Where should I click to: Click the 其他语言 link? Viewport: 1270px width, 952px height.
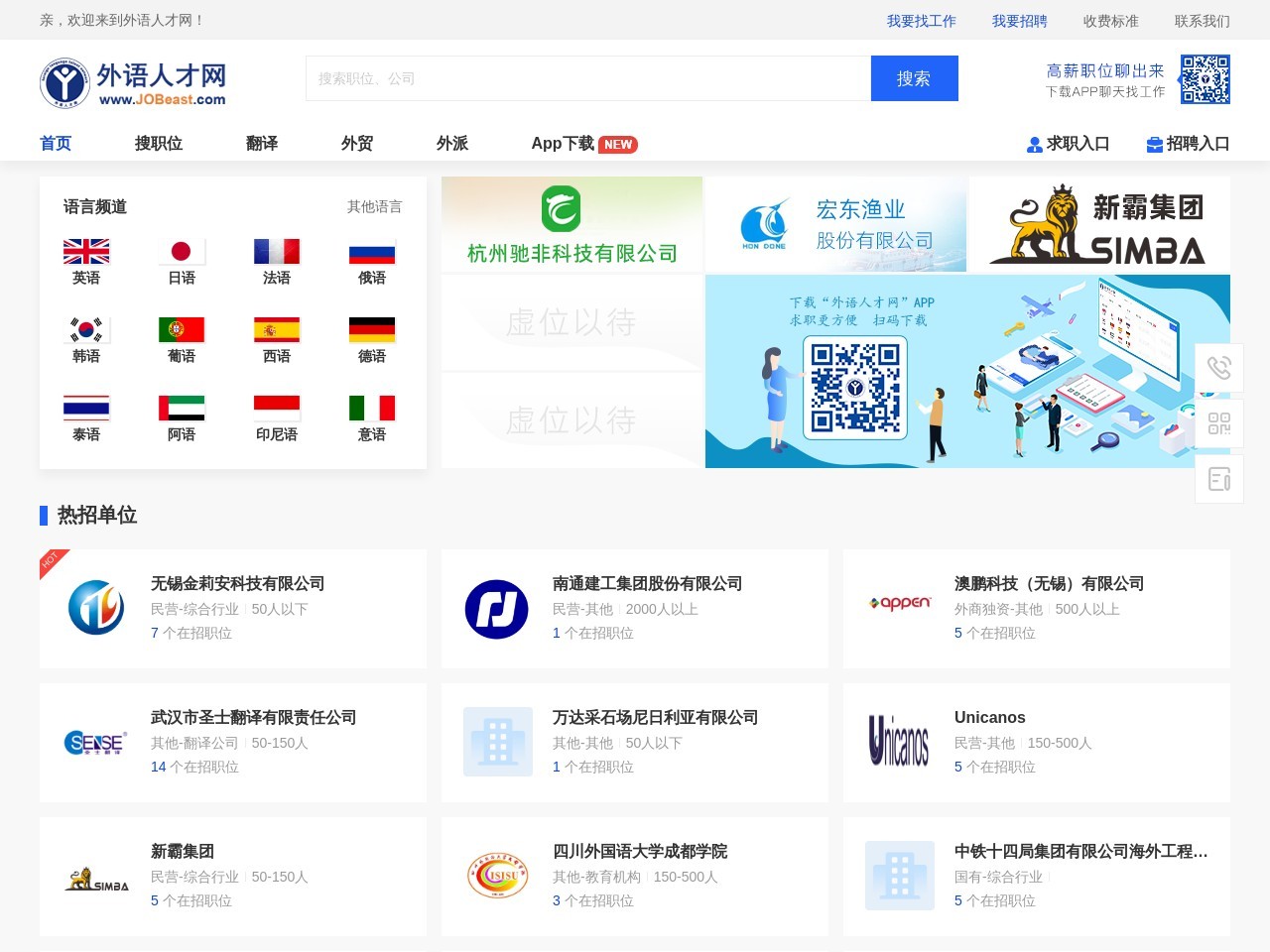coord(374,207)
